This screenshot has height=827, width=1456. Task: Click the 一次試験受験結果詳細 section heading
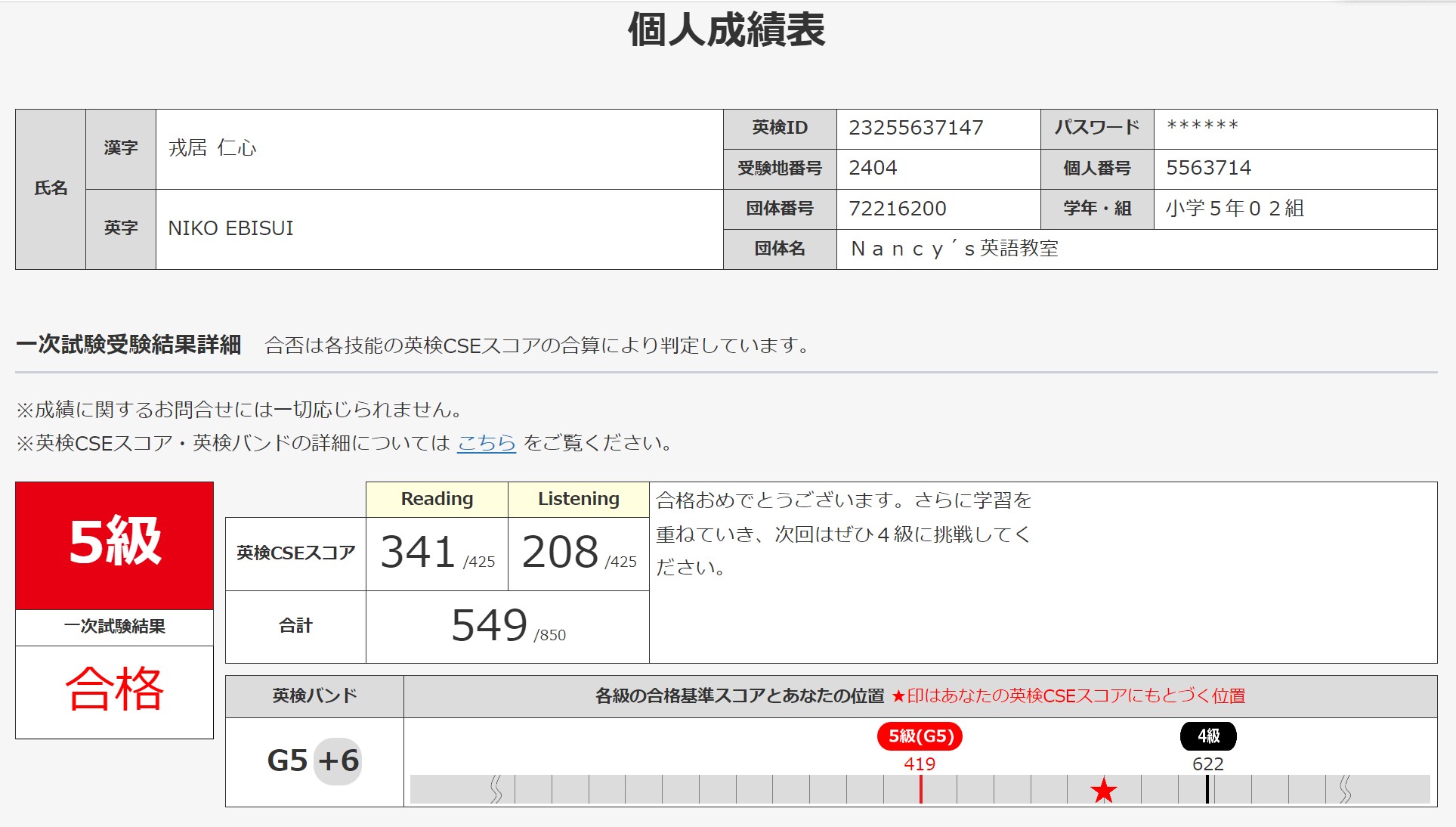tap(128, 345)
